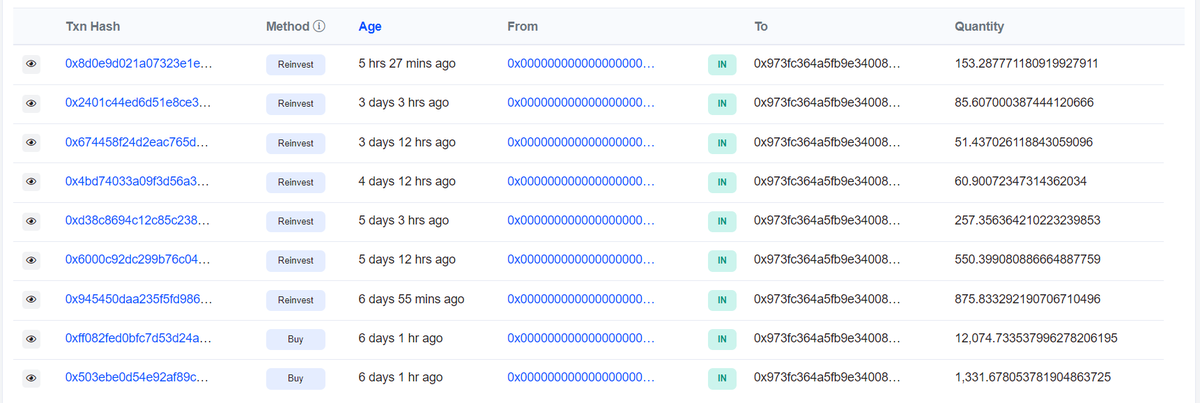
Task: Open From address in the 1,331.67 quantity row
Action: click(x=581, y=378)
